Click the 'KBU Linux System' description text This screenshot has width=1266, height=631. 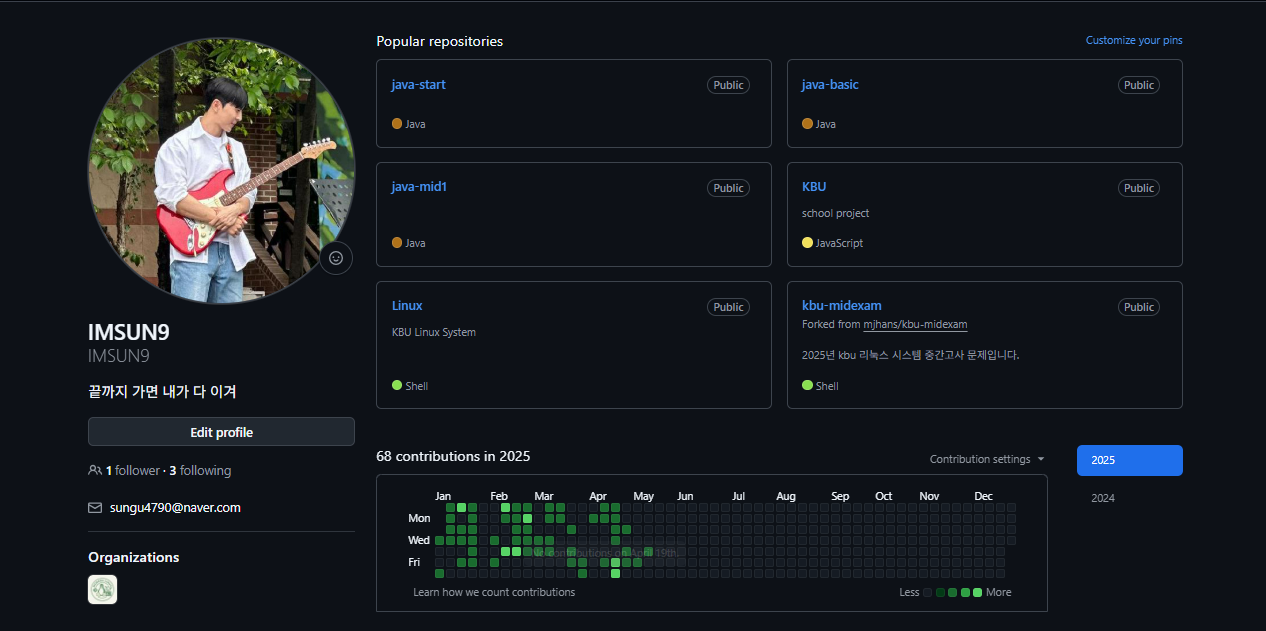(x=434, y=332)
